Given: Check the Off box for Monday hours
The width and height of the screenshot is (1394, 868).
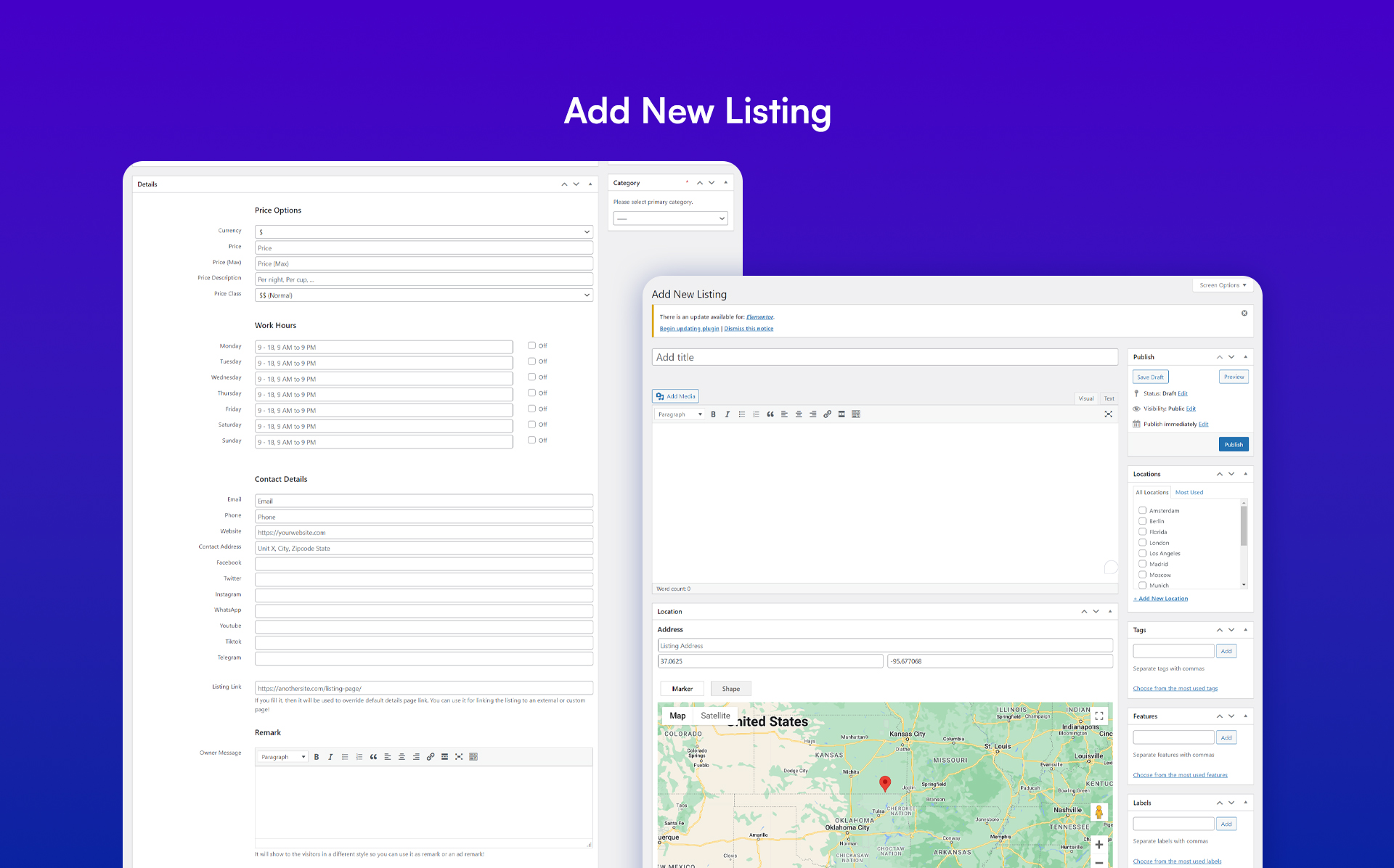Looking at the screenshot, I should click(531, 345).
